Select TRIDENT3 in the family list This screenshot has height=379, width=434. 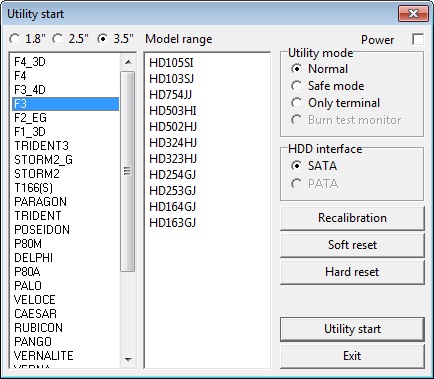click(x=66, y=146)
